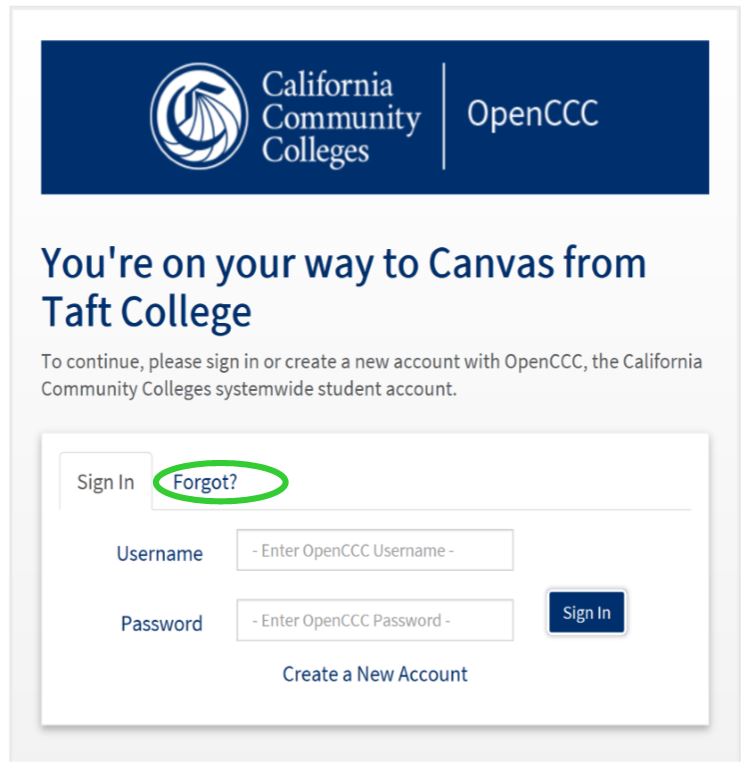Click the Password field label
This screenshot has height=769, width=747.
click(x=161, y=623)
